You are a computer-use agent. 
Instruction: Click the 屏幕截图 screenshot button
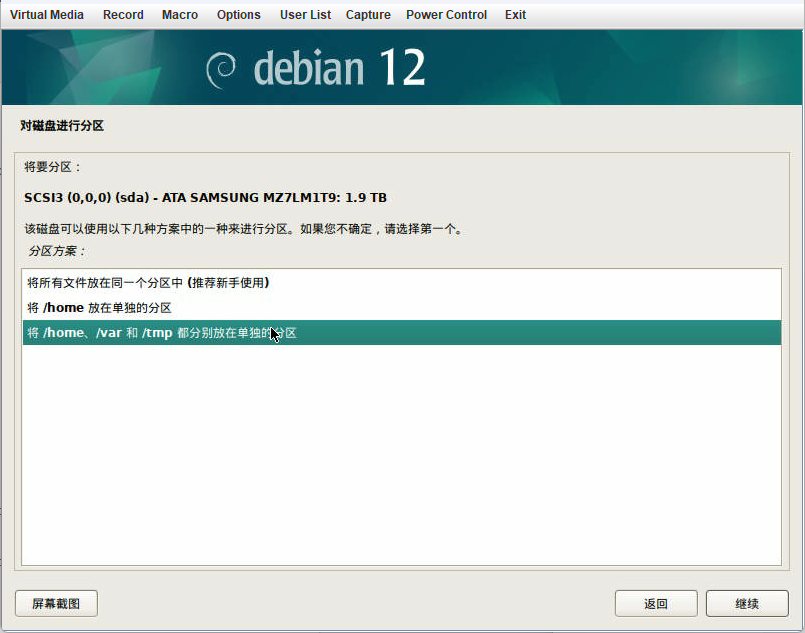tap(56, 603)
